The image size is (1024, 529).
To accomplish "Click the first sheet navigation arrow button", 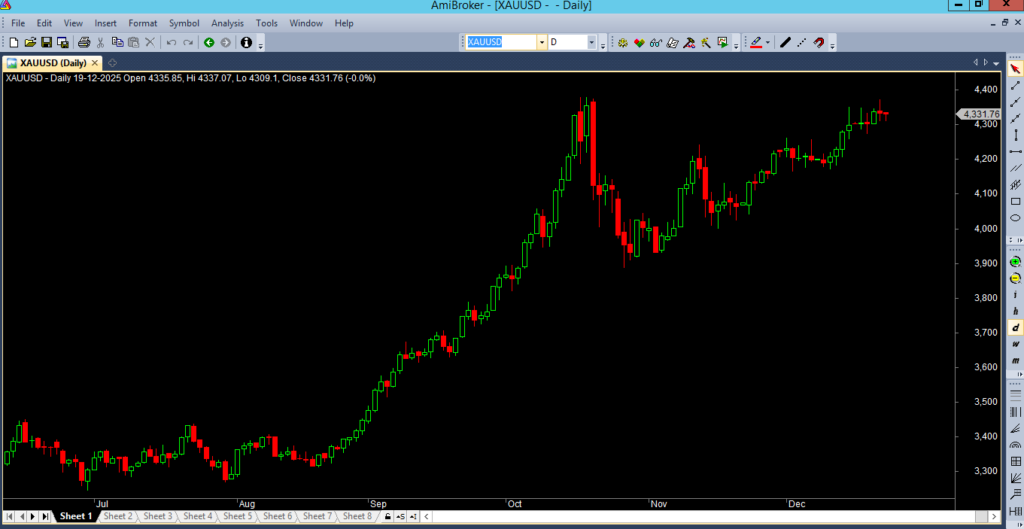I will 9,516.
